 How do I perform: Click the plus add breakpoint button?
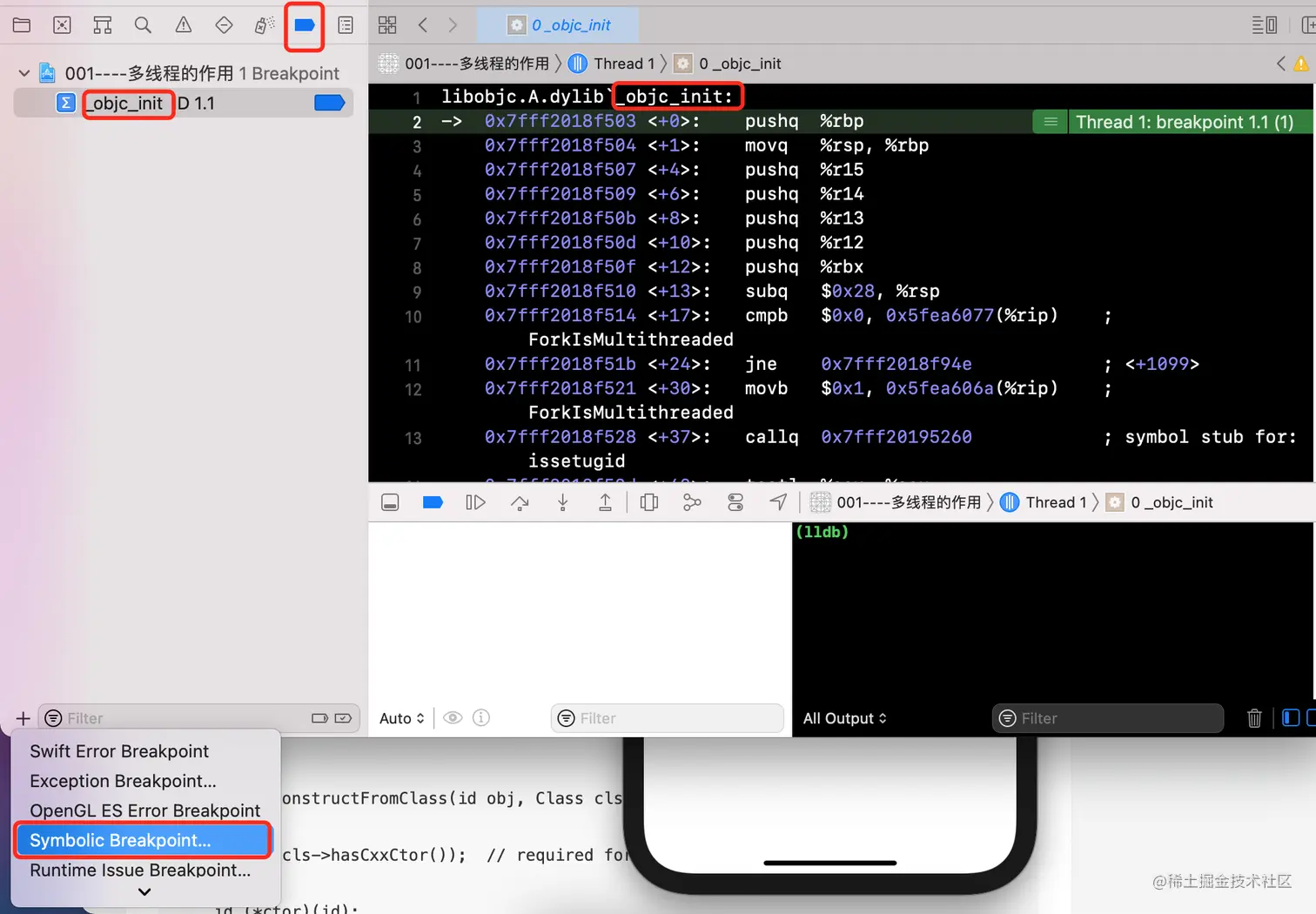(23, 718)
